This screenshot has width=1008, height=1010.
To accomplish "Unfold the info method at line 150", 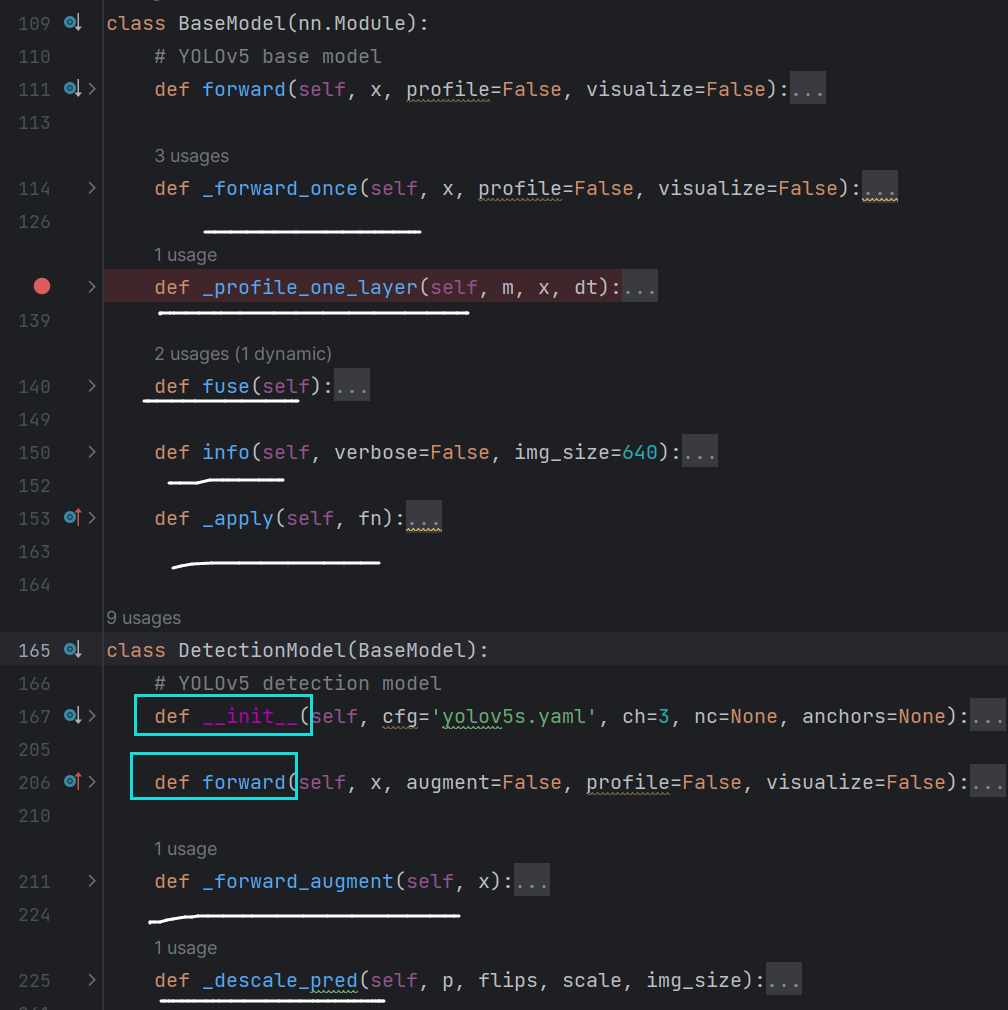I will pyautogui.click(x=92, y=452).
